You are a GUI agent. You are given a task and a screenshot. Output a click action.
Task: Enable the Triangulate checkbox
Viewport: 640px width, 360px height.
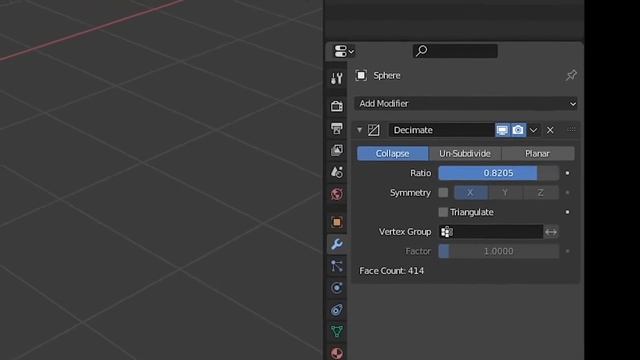click(x=443, y=212)
